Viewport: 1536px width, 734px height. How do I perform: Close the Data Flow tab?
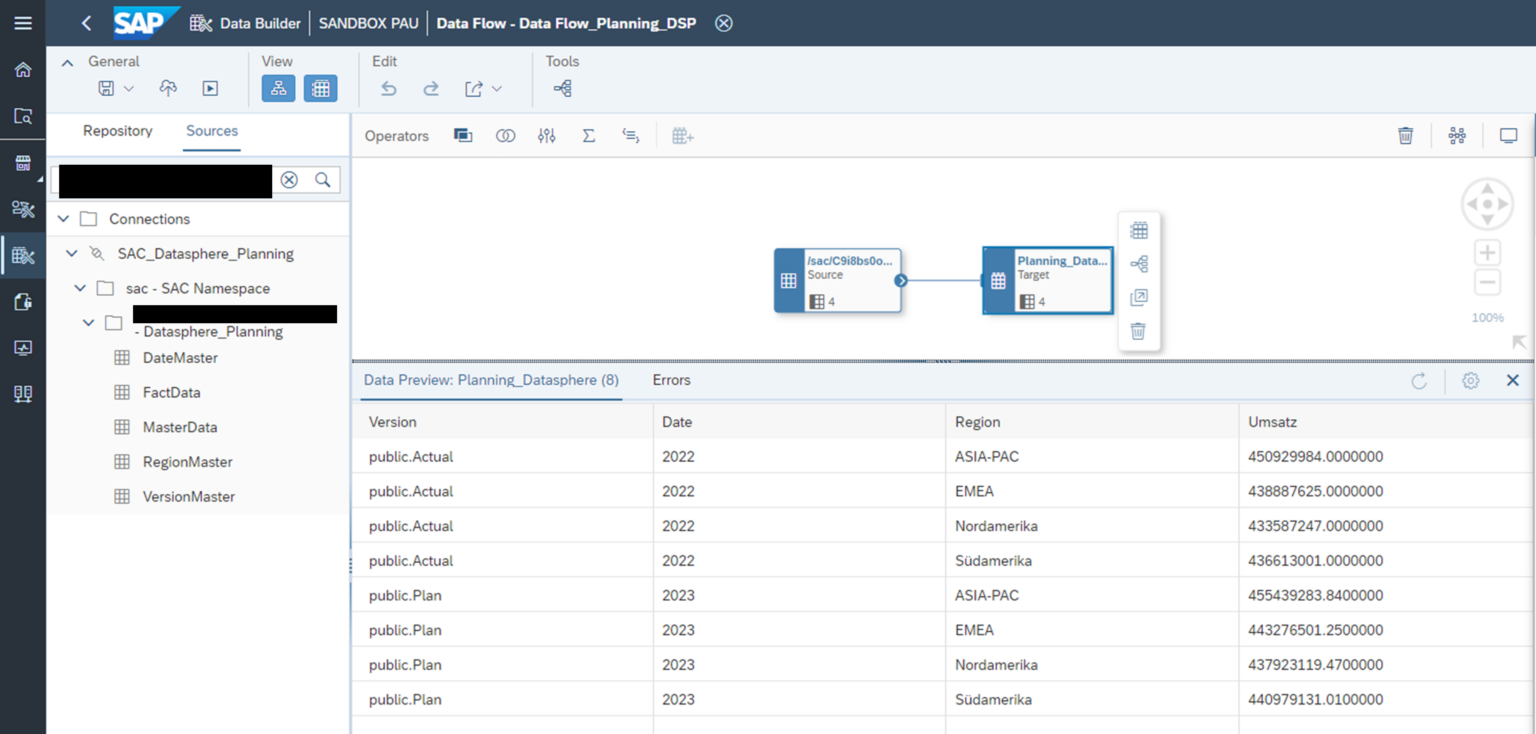pos(724,22)
